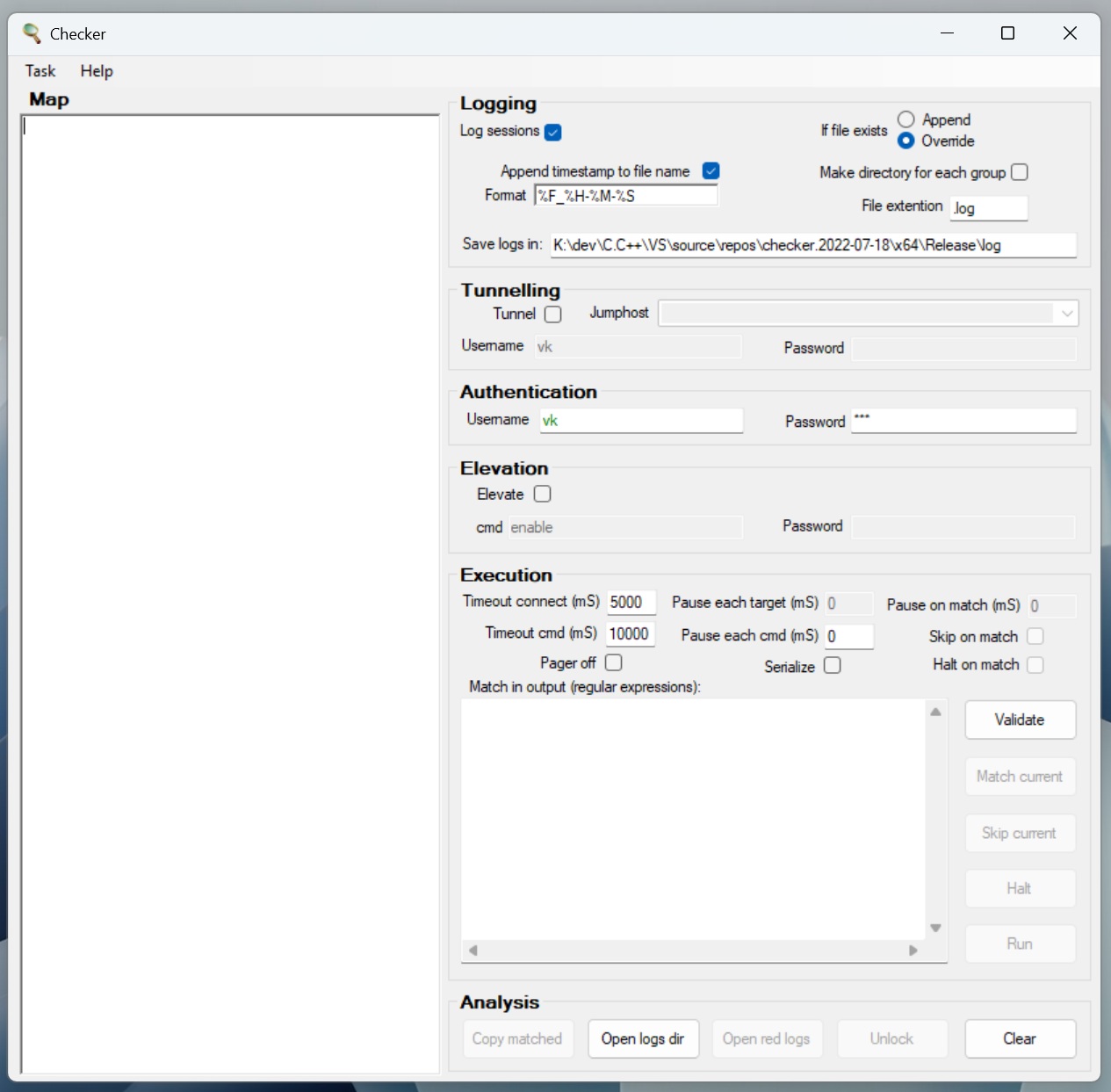Select the Append radio button
This screenshot has height=1092, width=1111.
coord(906,119)
